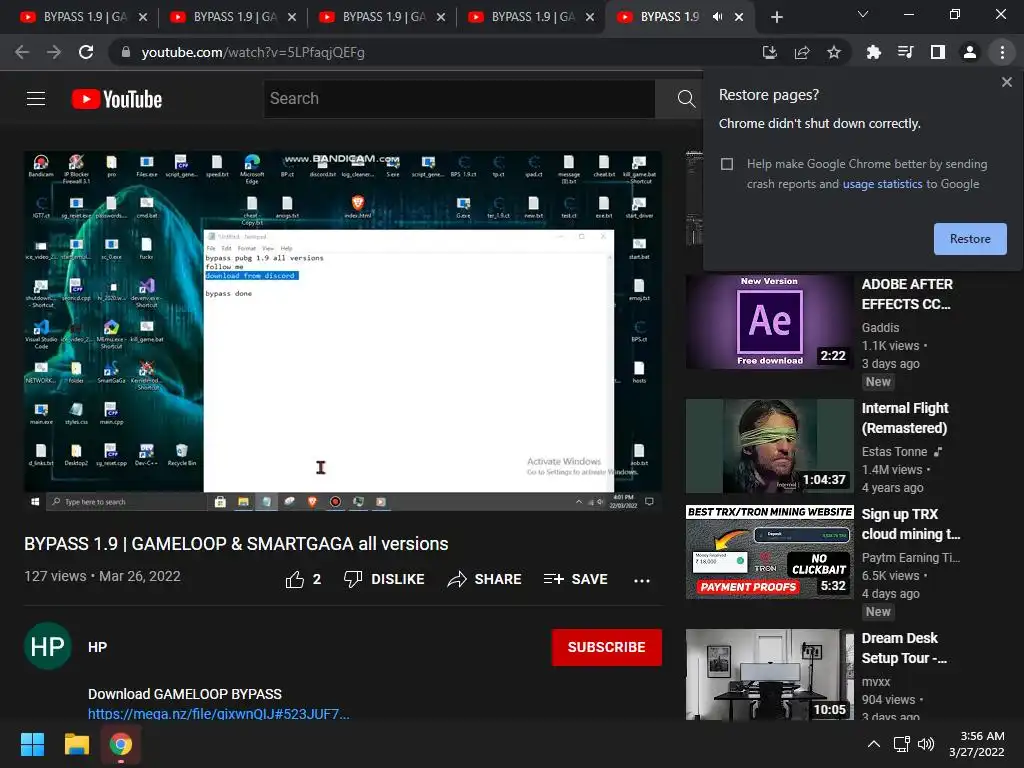This screenshot has width=1024, height=768.
Task: Reload the page
Action: [86, 52]
